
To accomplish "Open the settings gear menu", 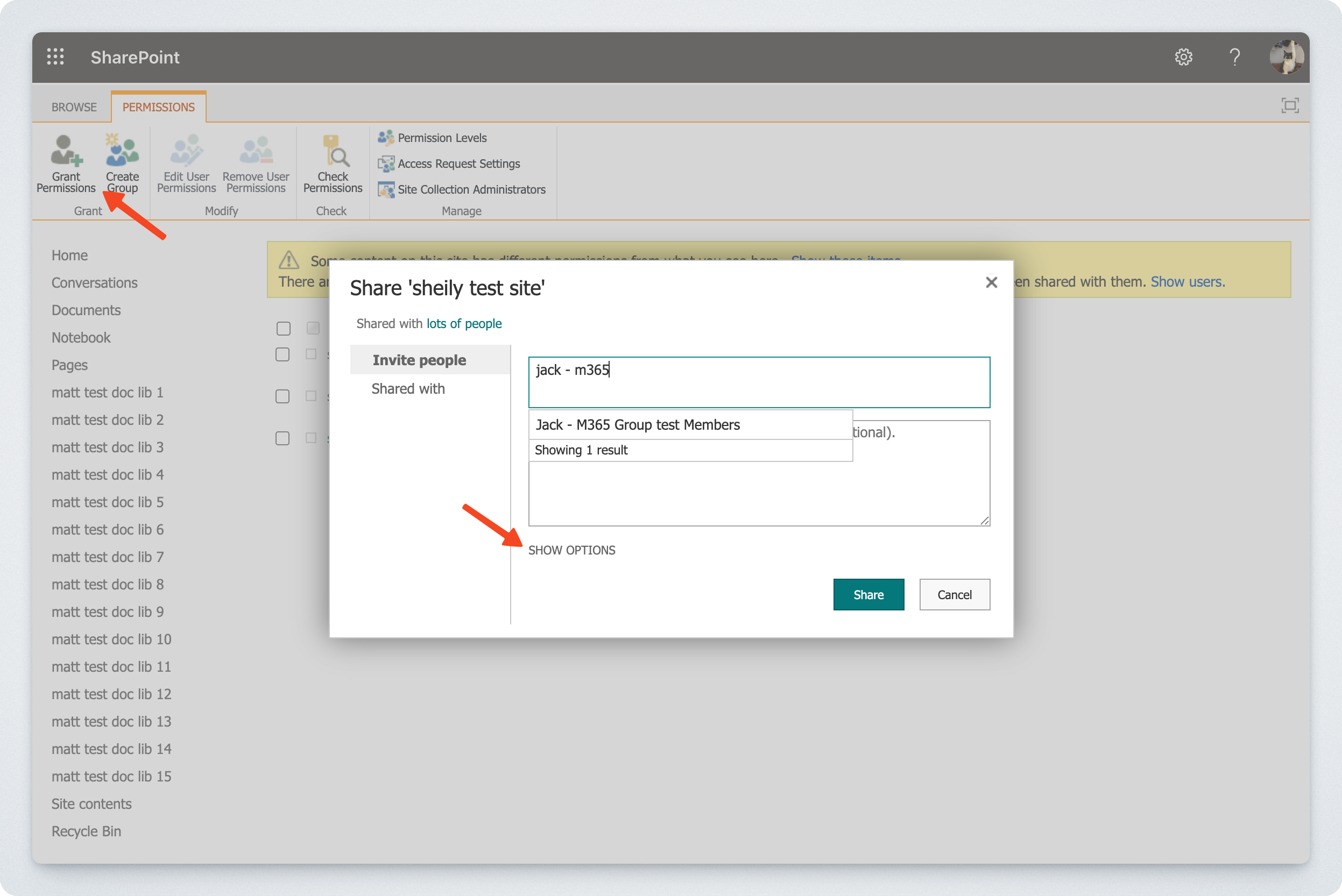I will 1183,57.
